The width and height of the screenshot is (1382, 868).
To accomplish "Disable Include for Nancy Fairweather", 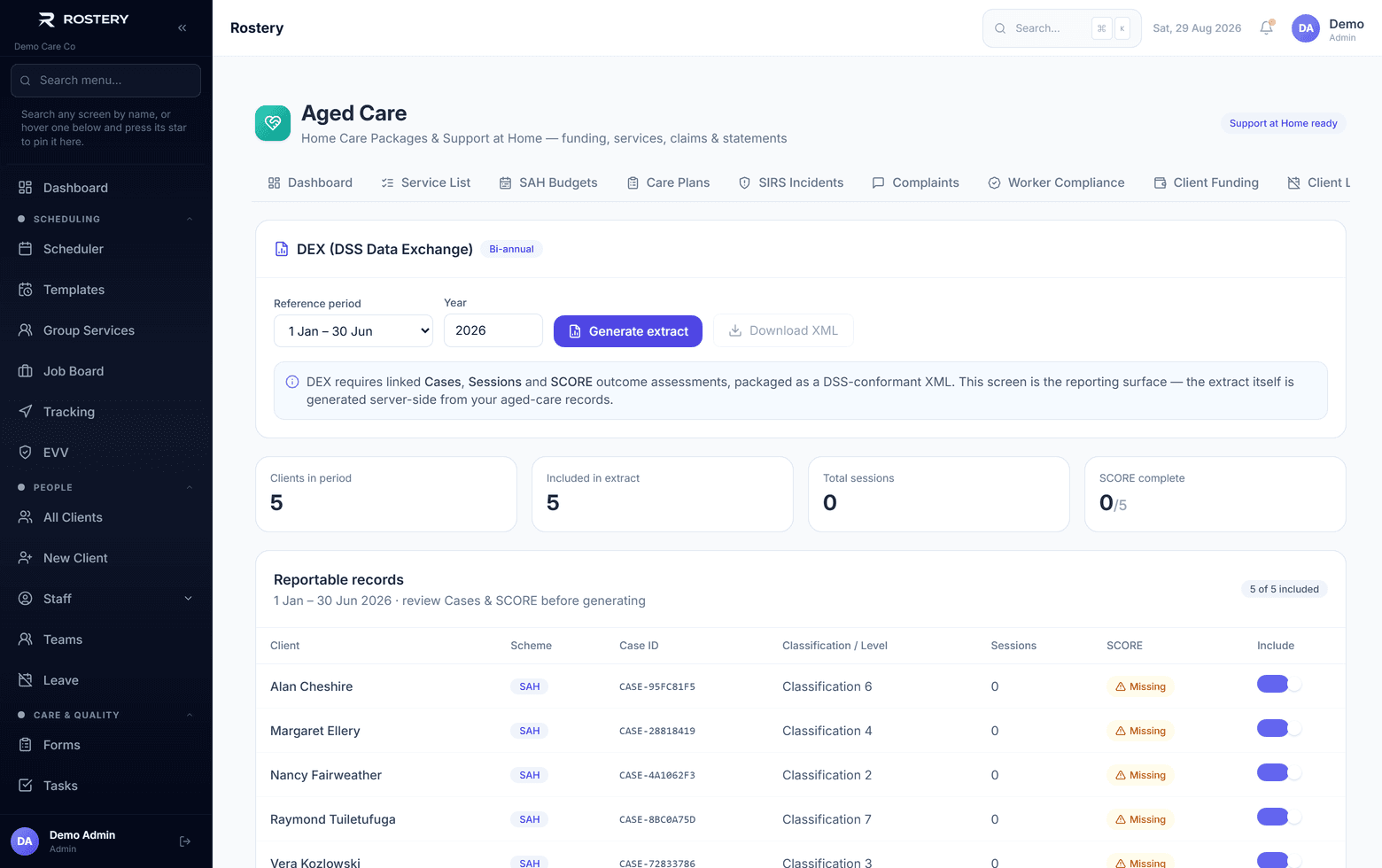I will pyautogui.click(x=1279, y=773).
